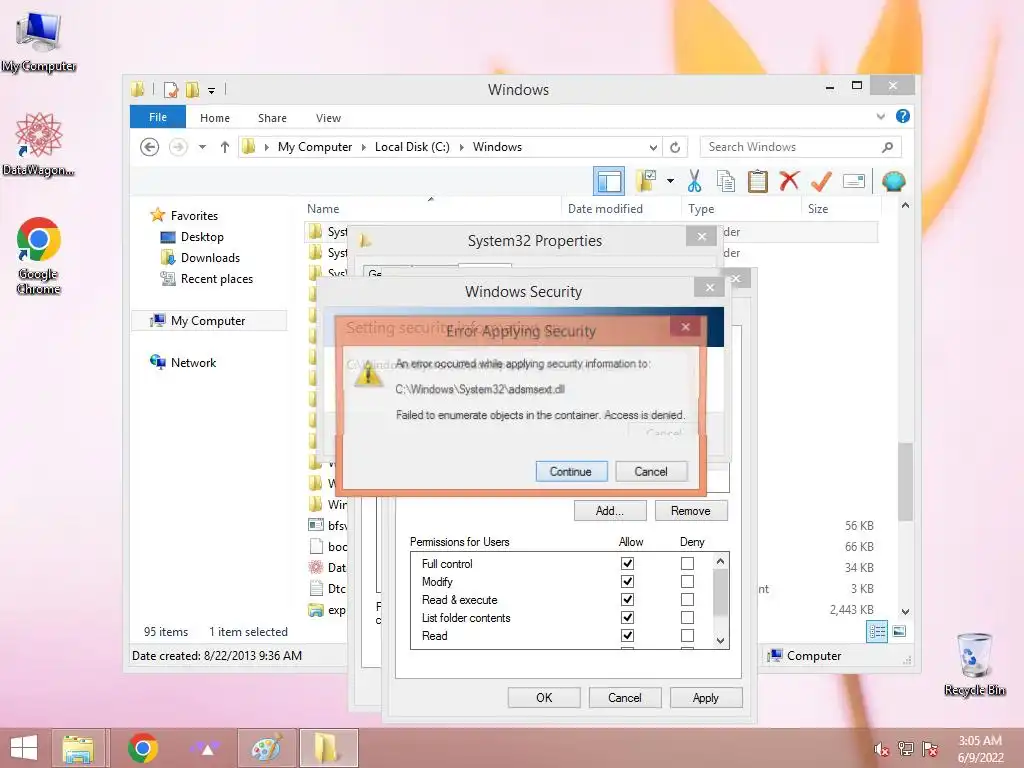Screen dimensions: 1024x768
Task: Check Deny for List folder contents
Action: 687,617
